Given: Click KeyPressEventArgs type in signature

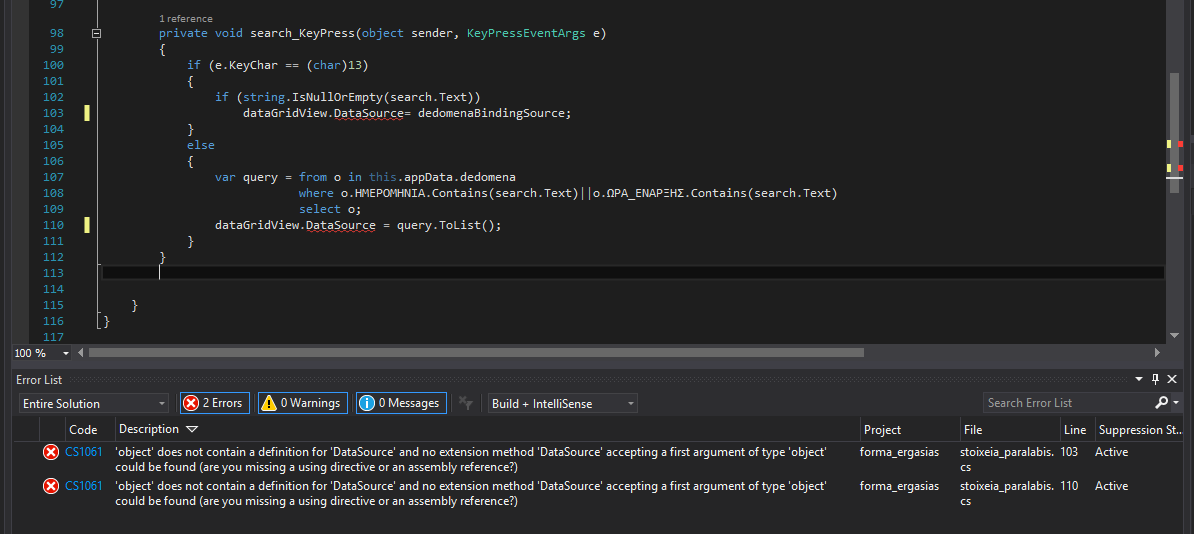Looking at the screenshot, I should [526, 33].
